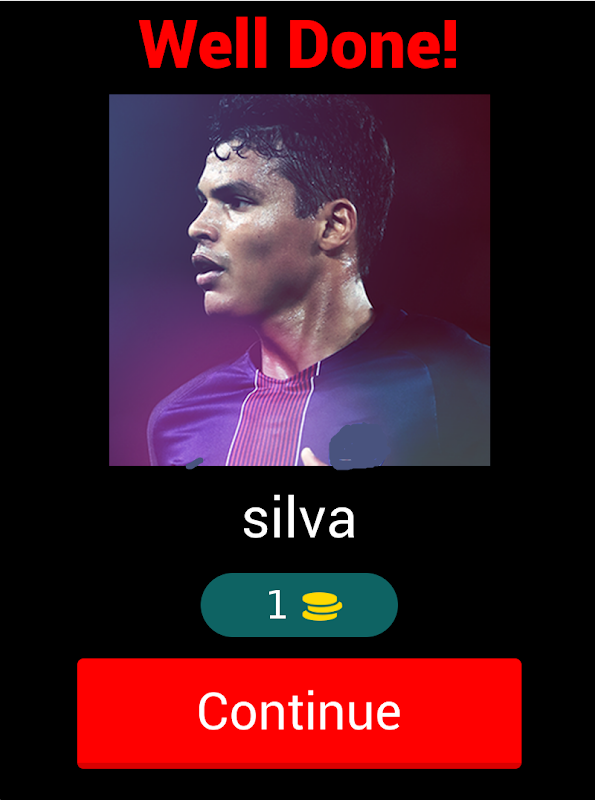Select the number 1 beside the coins
The width and height of the screenshot is (595, 800).
[x=277, y=606]
